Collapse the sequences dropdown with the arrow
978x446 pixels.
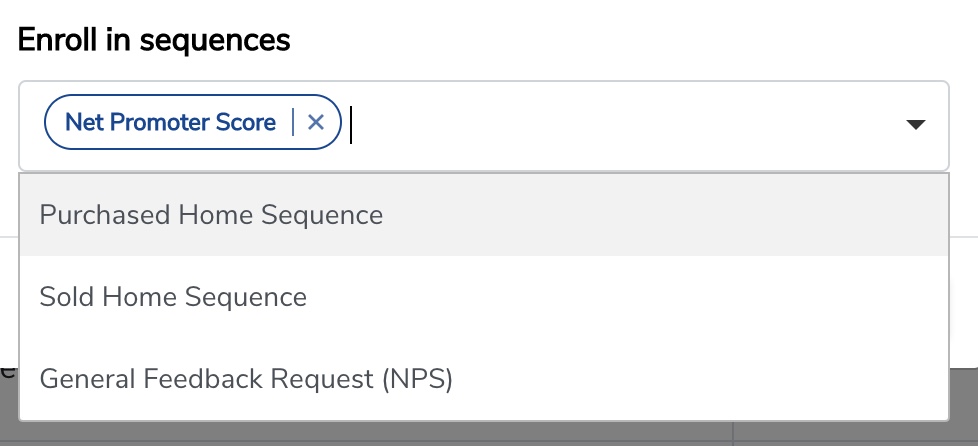(x=914, y=125)
